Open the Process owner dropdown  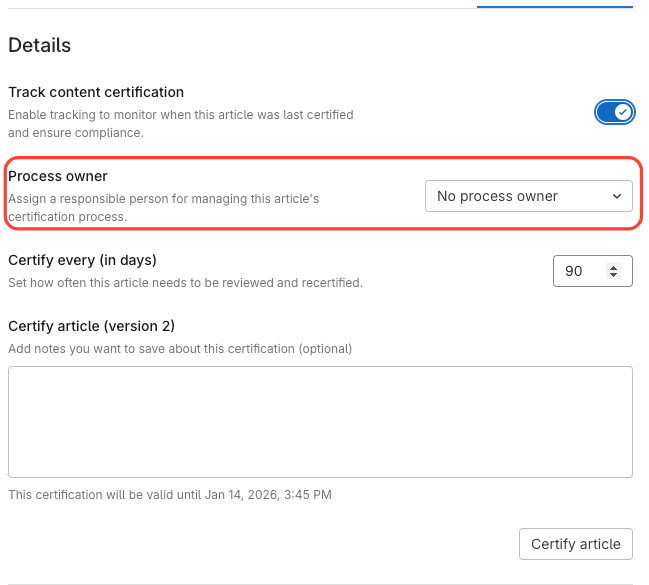[528, 196]
